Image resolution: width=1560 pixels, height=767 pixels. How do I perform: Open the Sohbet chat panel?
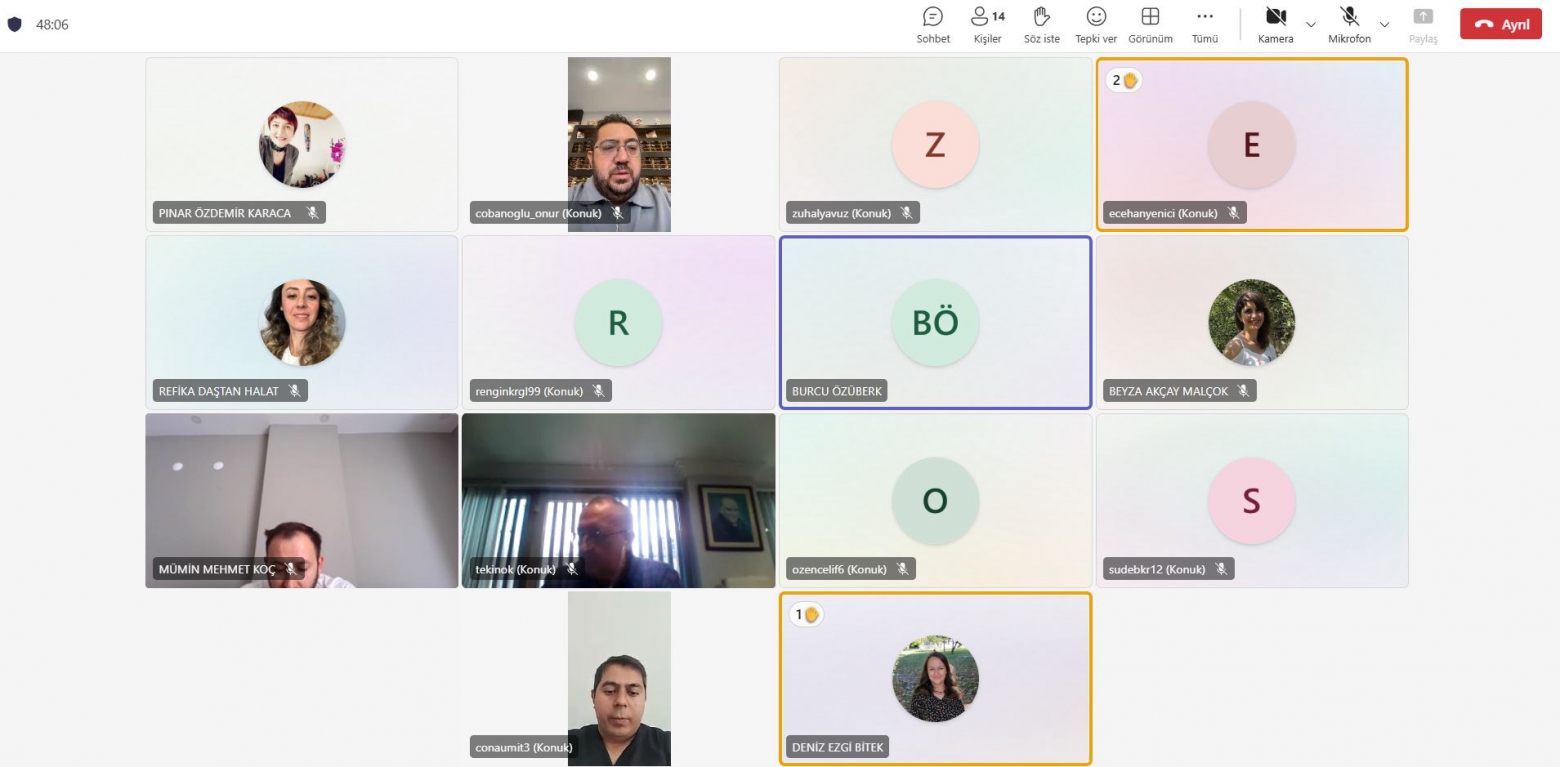(x=932, y=24)
